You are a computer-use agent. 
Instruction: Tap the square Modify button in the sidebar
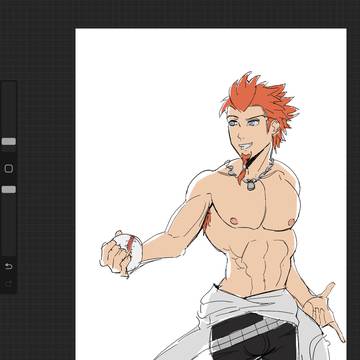(9, 169)
